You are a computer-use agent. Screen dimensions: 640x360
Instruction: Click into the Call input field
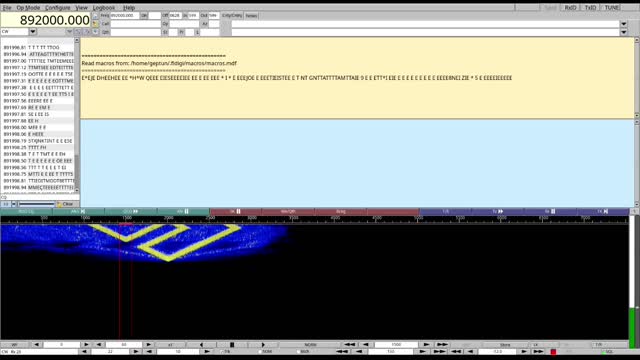coord(136,24)
